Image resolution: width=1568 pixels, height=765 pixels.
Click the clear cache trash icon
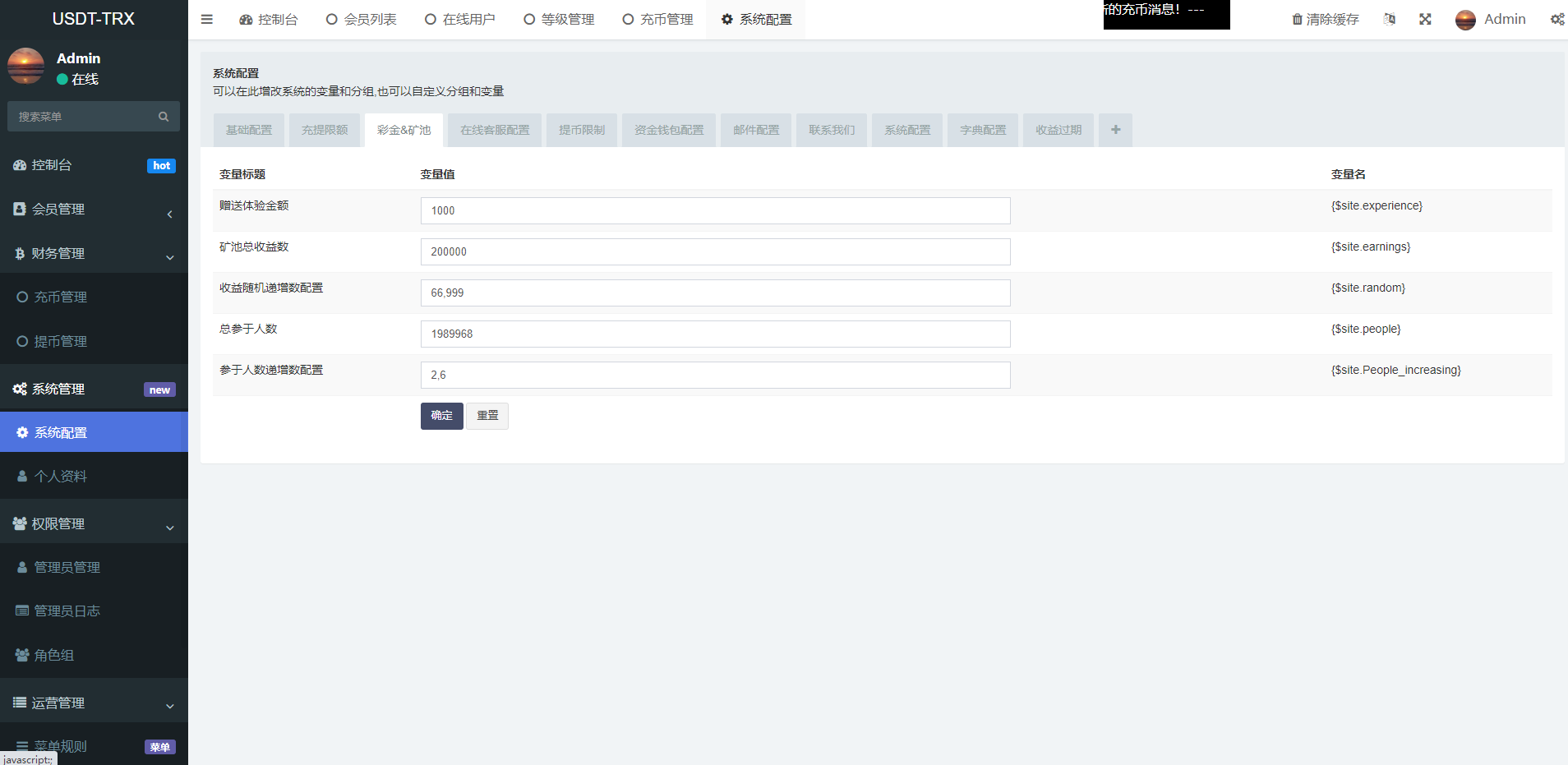(1297, 19)
